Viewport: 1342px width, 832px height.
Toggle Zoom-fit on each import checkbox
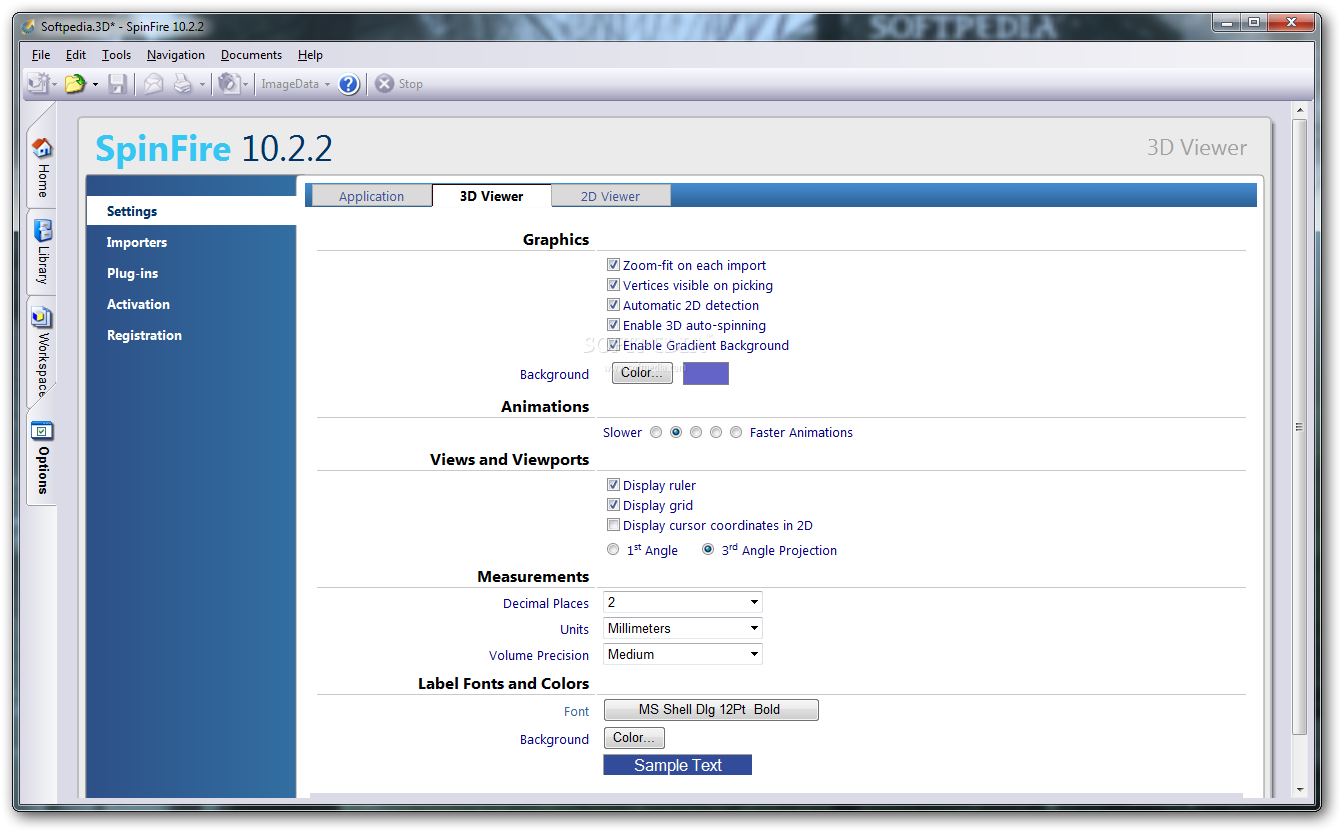tap(614, 265)
